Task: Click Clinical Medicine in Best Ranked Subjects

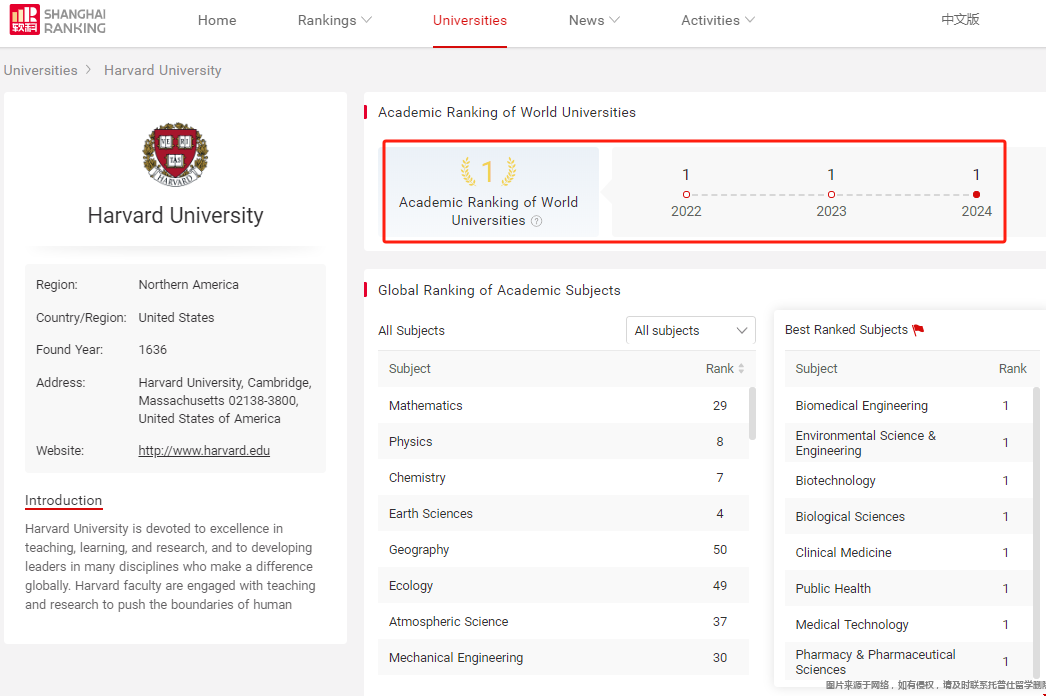Action: tap(908, 553)
